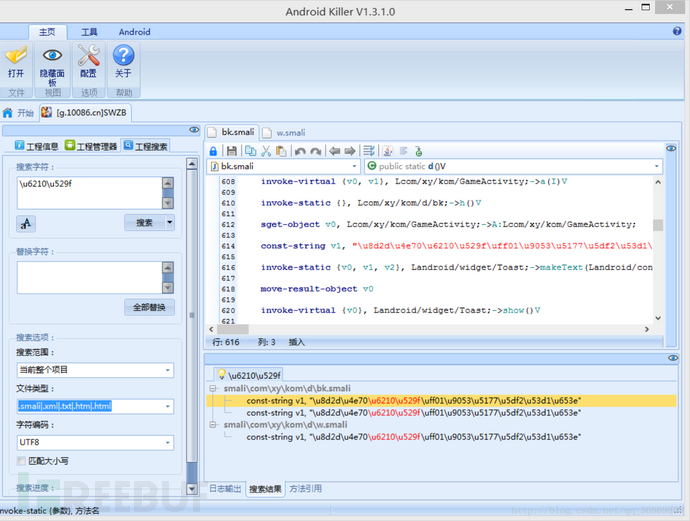
Task: Toggle bottom results panel eye icon
Action: 673,358
